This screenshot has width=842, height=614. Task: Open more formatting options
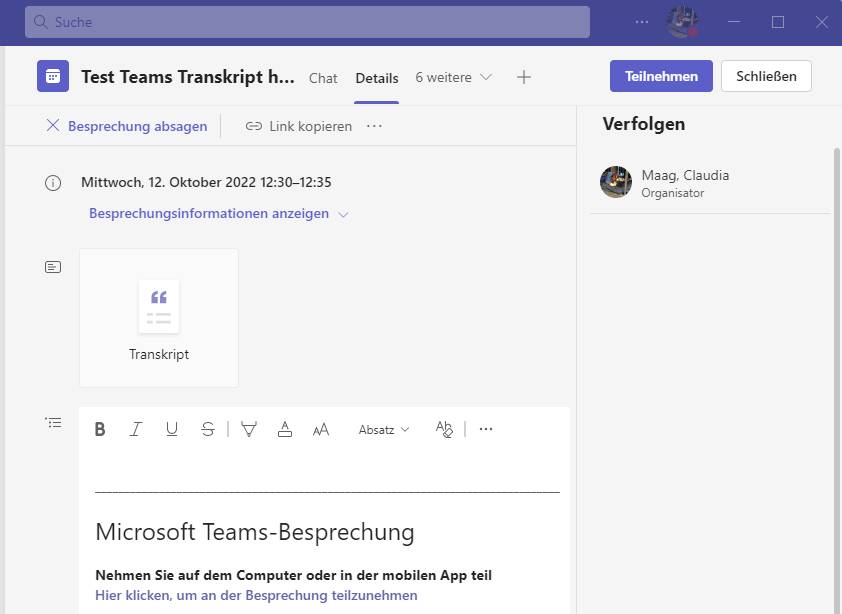click(486, 429)
